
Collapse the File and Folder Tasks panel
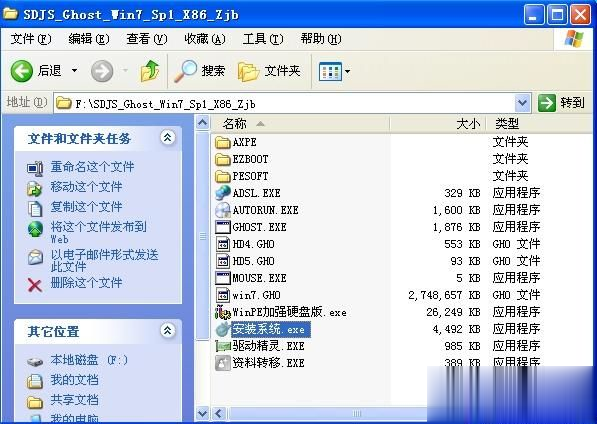coord(168,137)
